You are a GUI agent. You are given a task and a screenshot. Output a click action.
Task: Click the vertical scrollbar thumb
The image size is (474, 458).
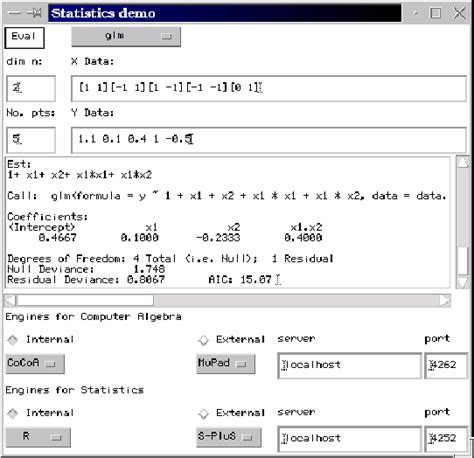(463, 261)
